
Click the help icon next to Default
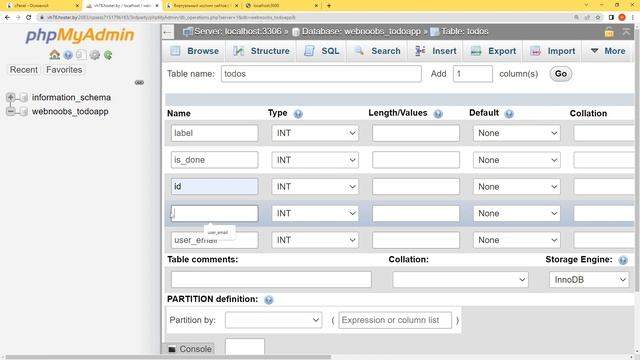[x=509, y=114]
